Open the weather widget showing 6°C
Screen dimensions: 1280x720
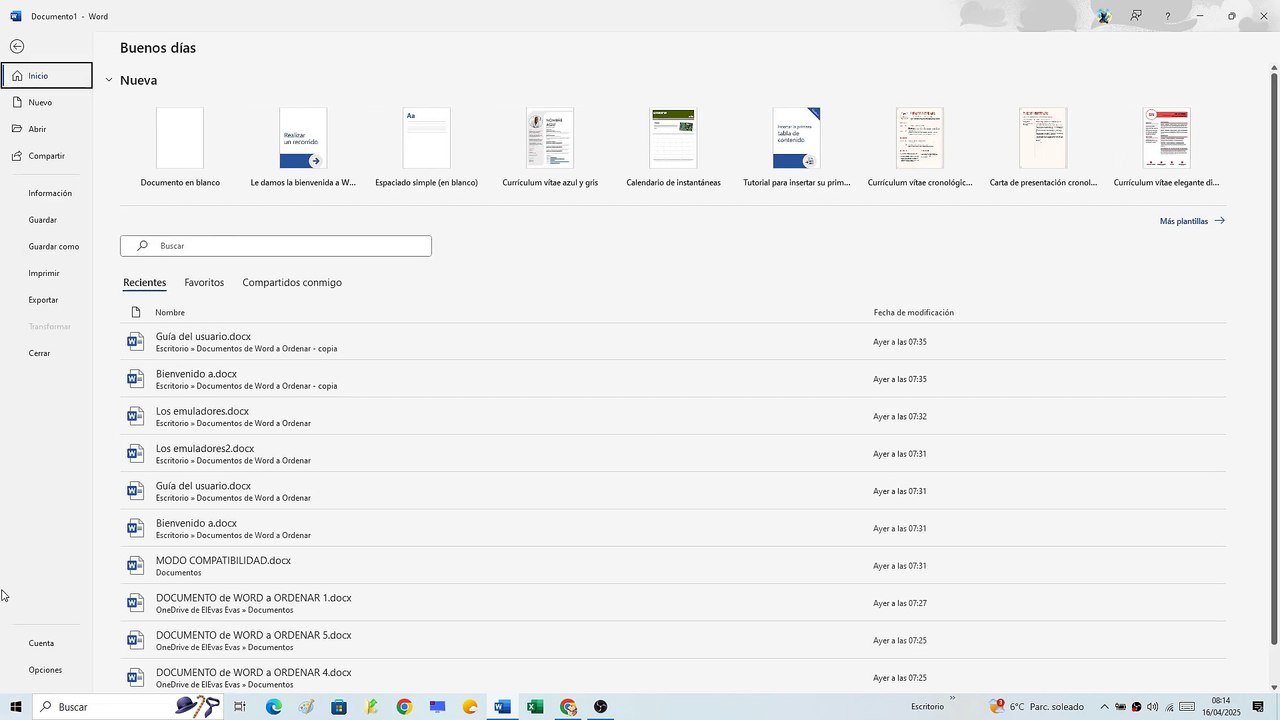[x=1036, y=707]
